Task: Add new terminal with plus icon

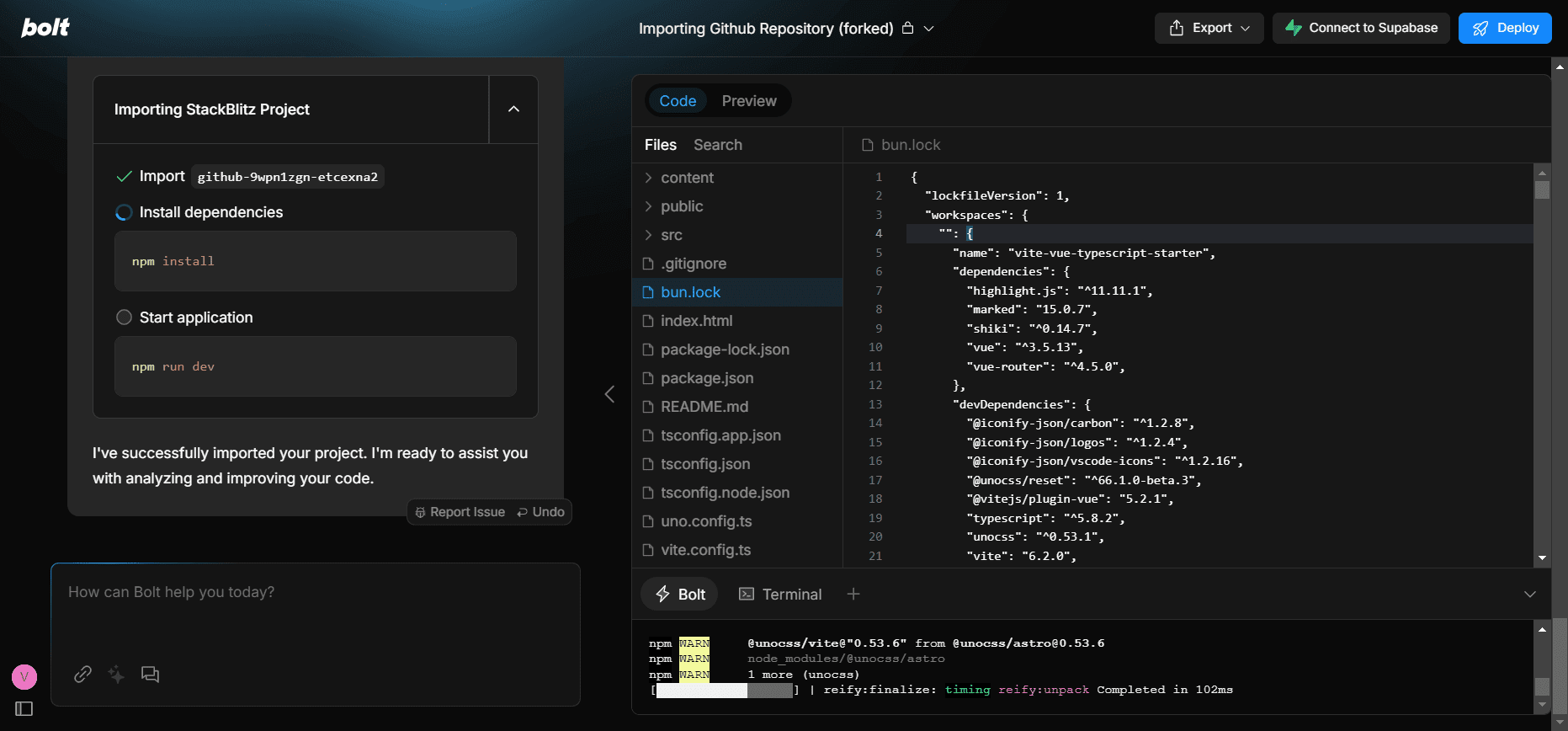Action: (x=853, y=594)
